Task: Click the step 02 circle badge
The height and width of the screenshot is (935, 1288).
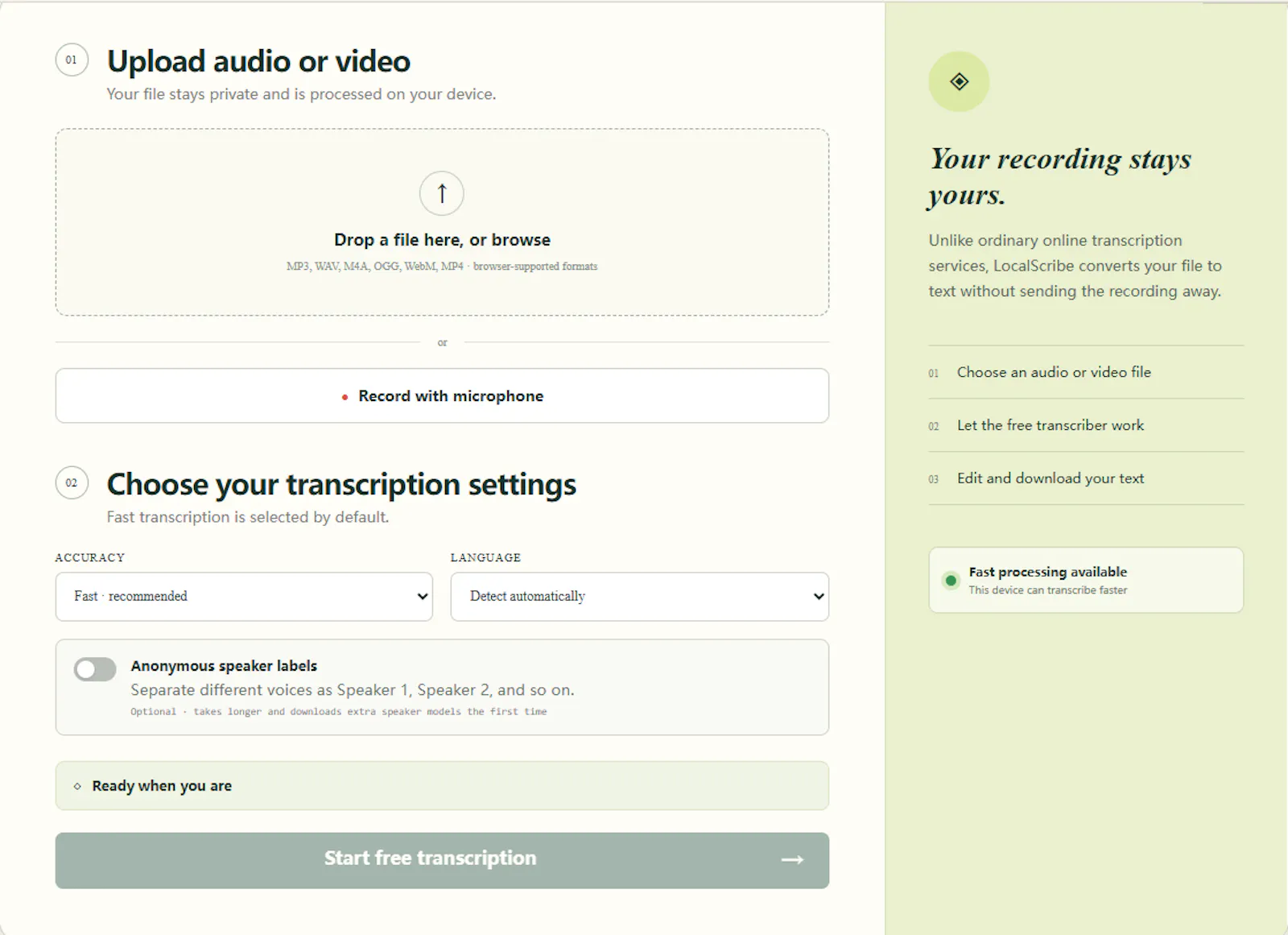Action: [x=72, y=482]
